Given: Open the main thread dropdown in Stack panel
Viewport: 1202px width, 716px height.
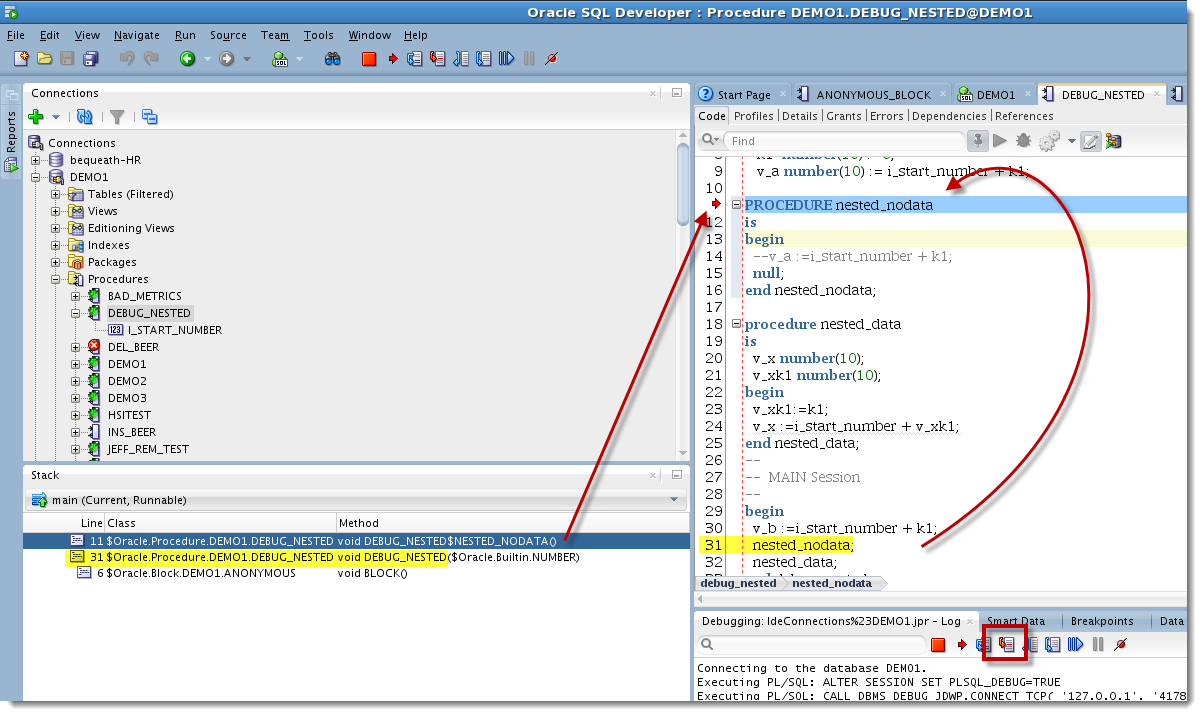Looking at the screenshot, I should [674, 500].
